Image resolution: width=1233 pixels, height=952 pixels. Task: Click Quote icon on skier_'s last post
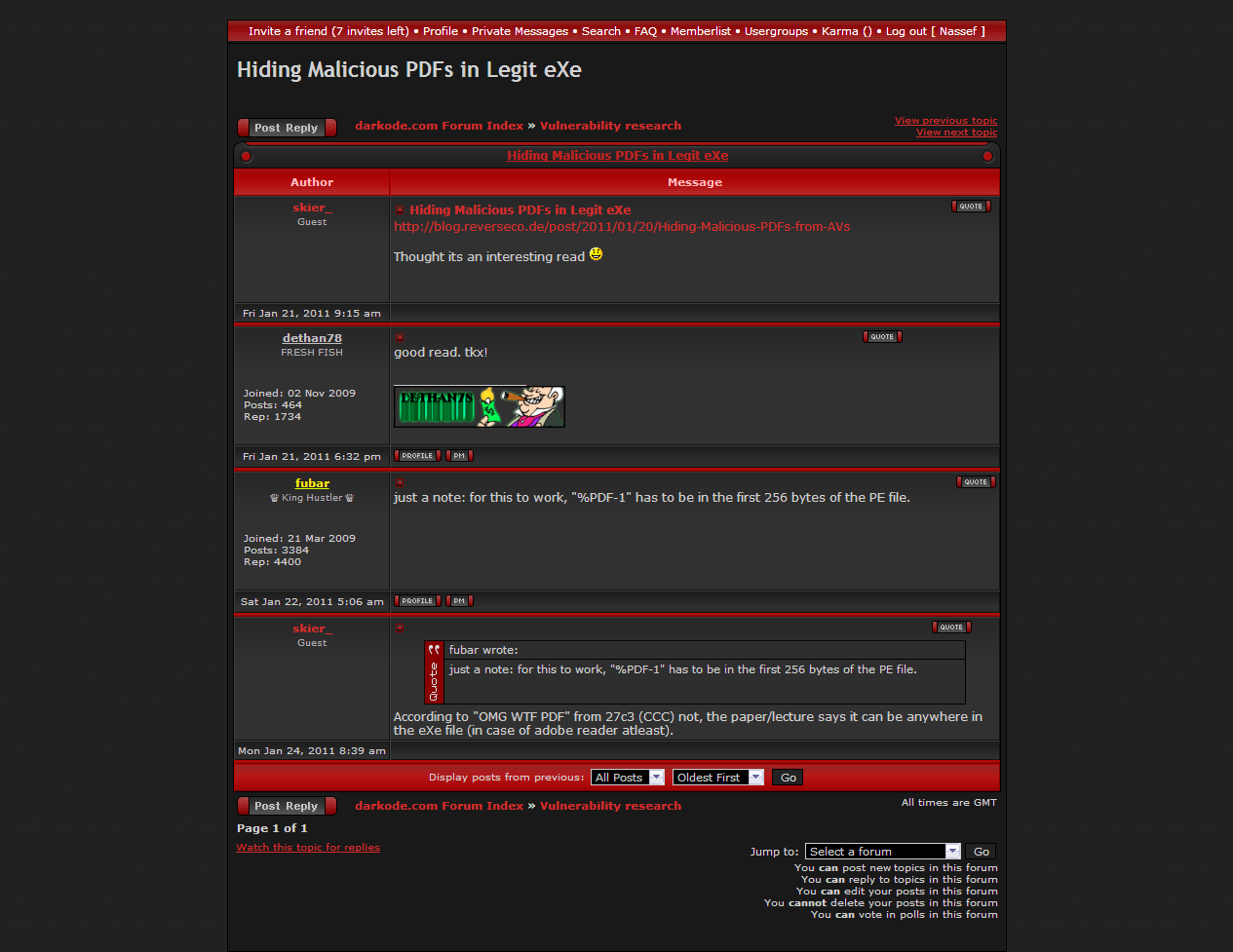[951, 628]
